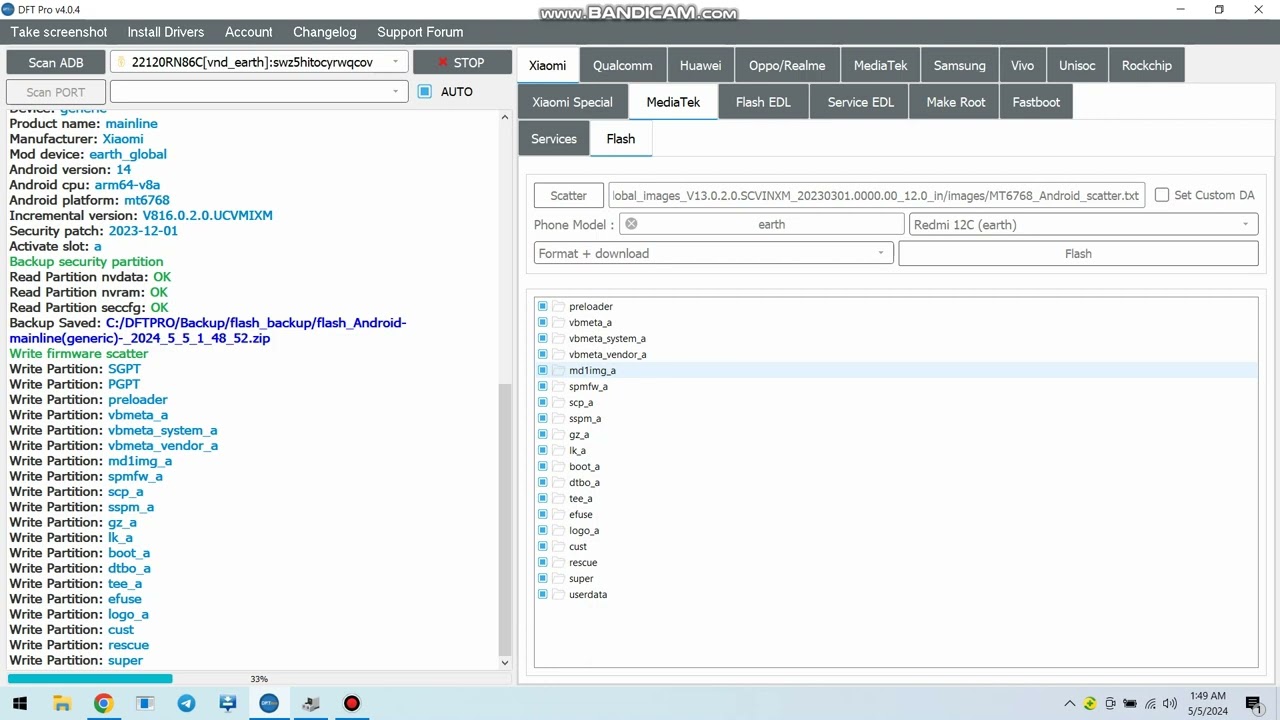Uncheck the preloader partition checkbox
The width and height of the screenshot is (1280, 720).
pos(542,306)
